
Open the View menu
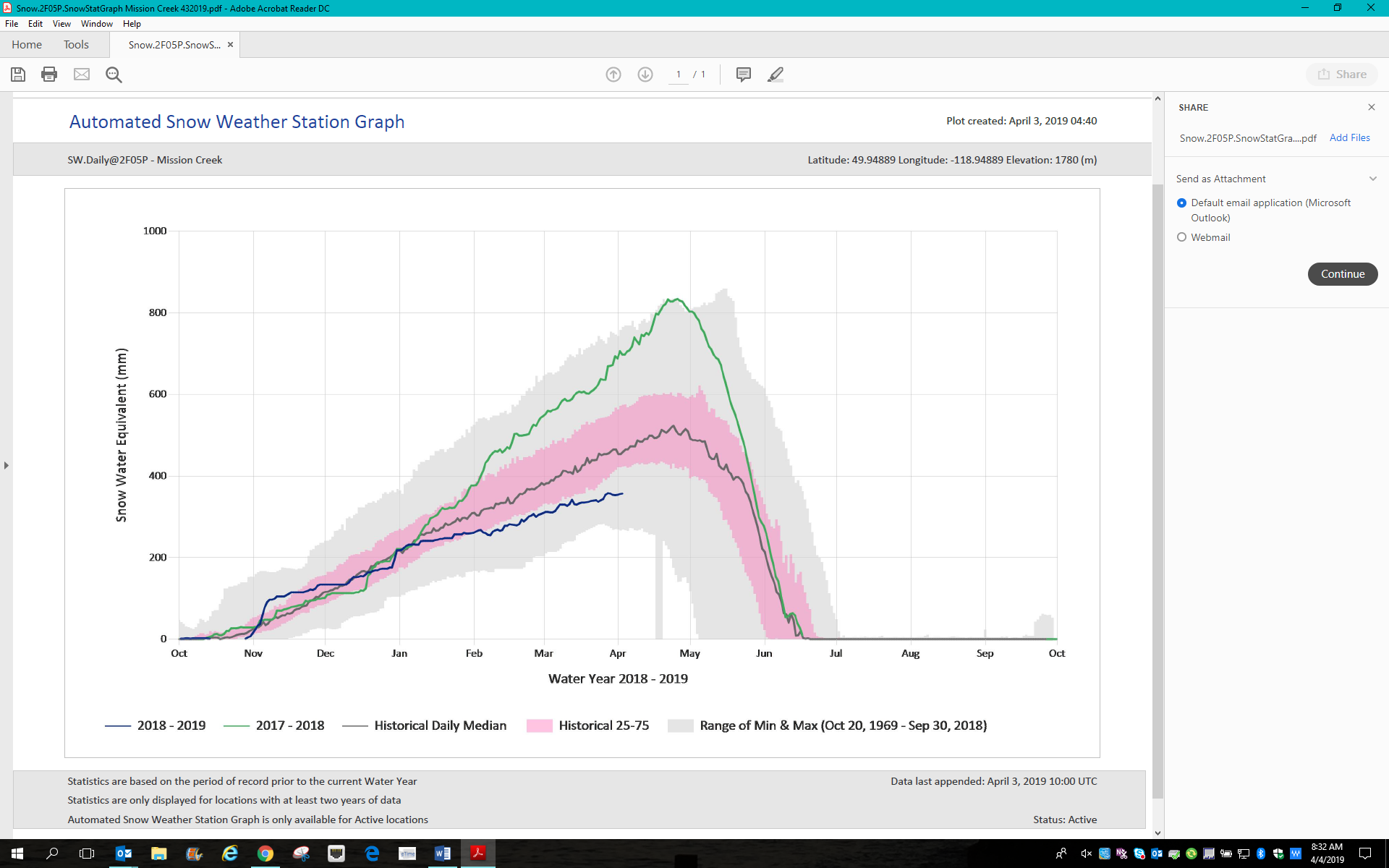tap(61, 24)
